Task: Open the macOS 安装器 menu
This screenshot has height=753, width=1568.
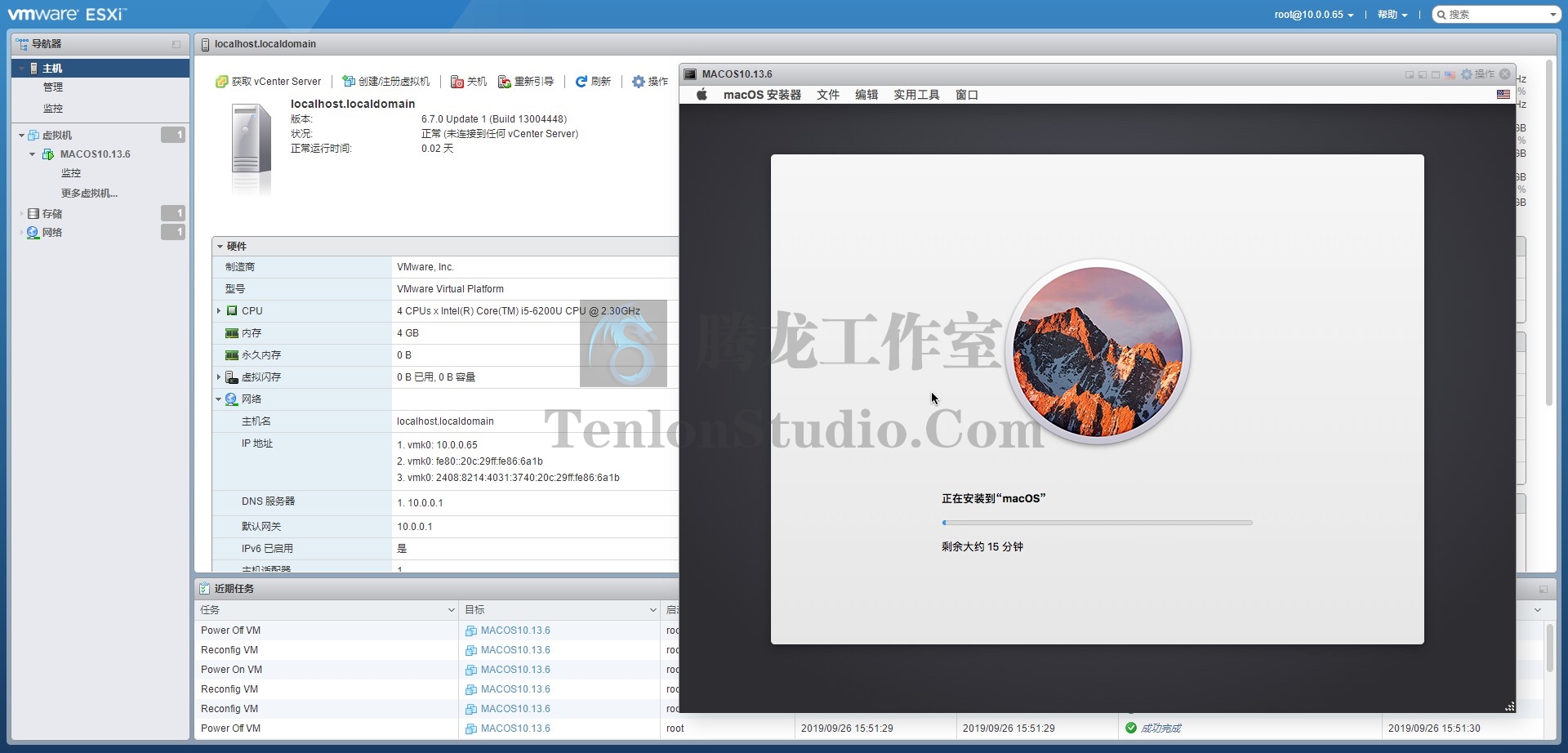Action: point(762,95)
